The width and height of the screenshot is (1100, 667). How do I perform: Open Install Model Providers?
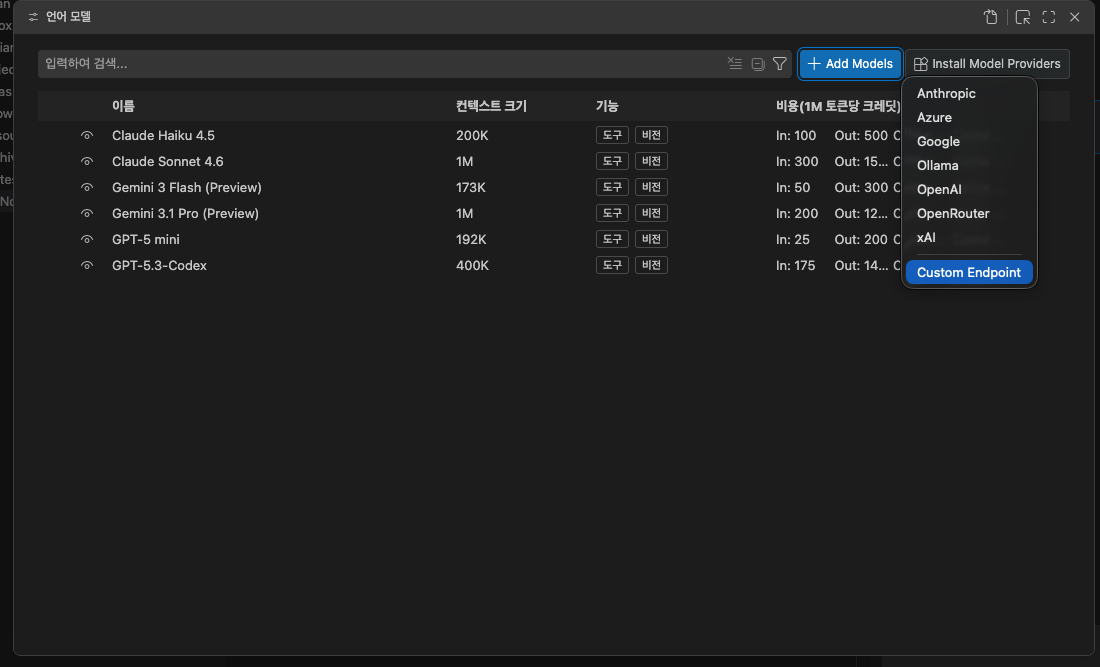(x=987, y=64)
